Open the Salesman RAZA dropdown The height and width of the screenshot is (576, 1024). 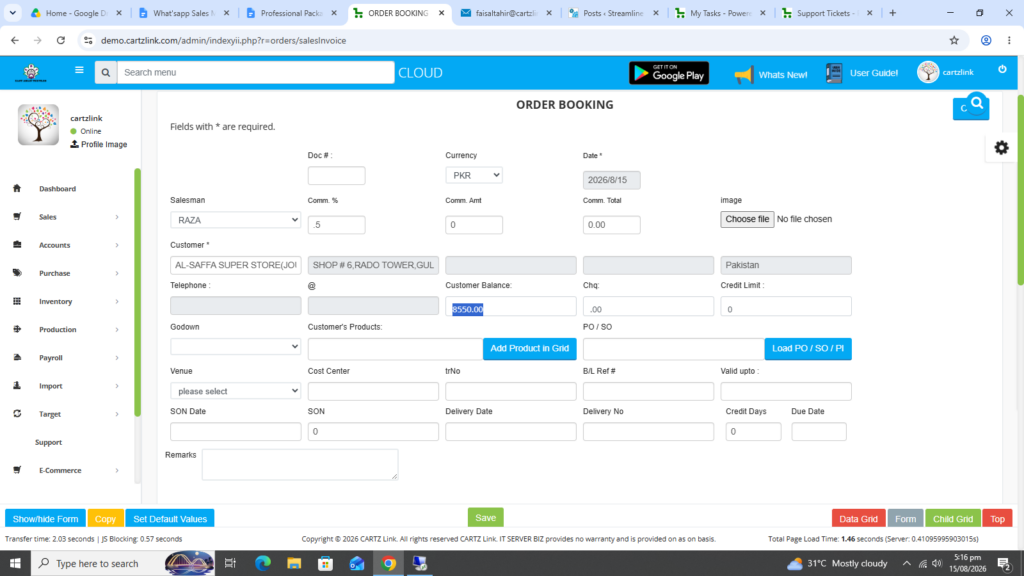pos(235,220)
